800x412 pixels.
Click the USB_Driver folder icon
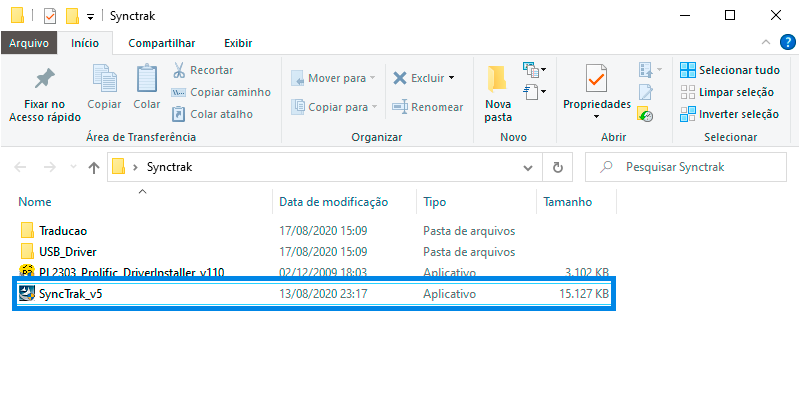28,251
